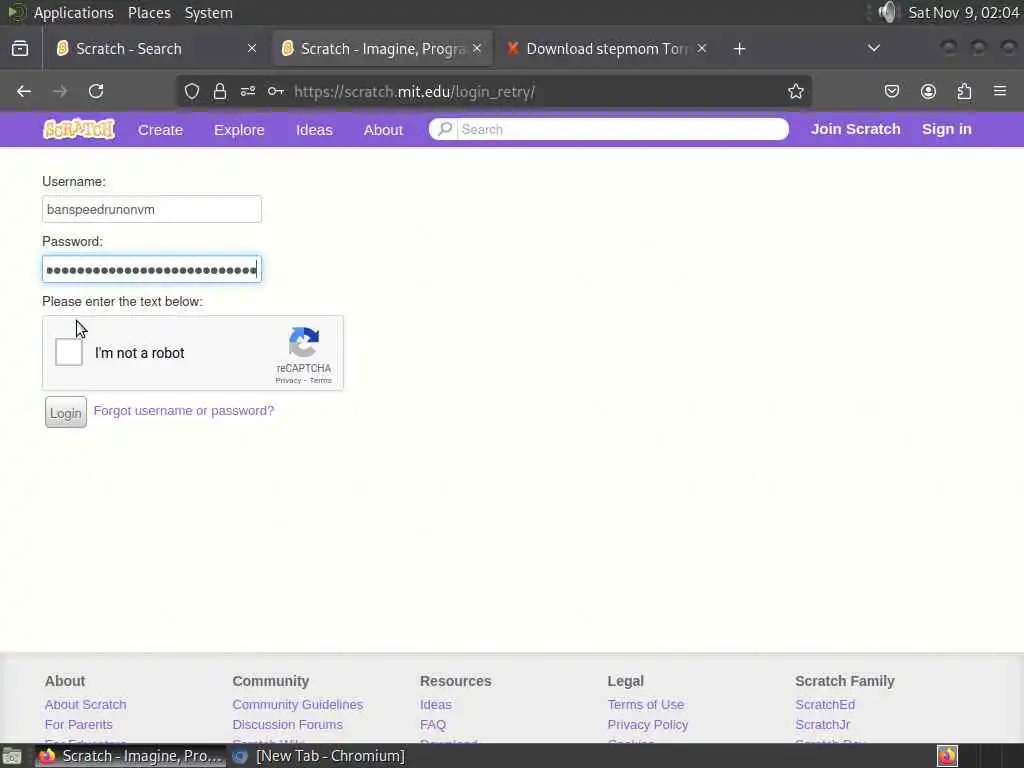Screen dimensions: 1024x768
Task: Expand the list all tabs chevron
Action: pos(874,48)
